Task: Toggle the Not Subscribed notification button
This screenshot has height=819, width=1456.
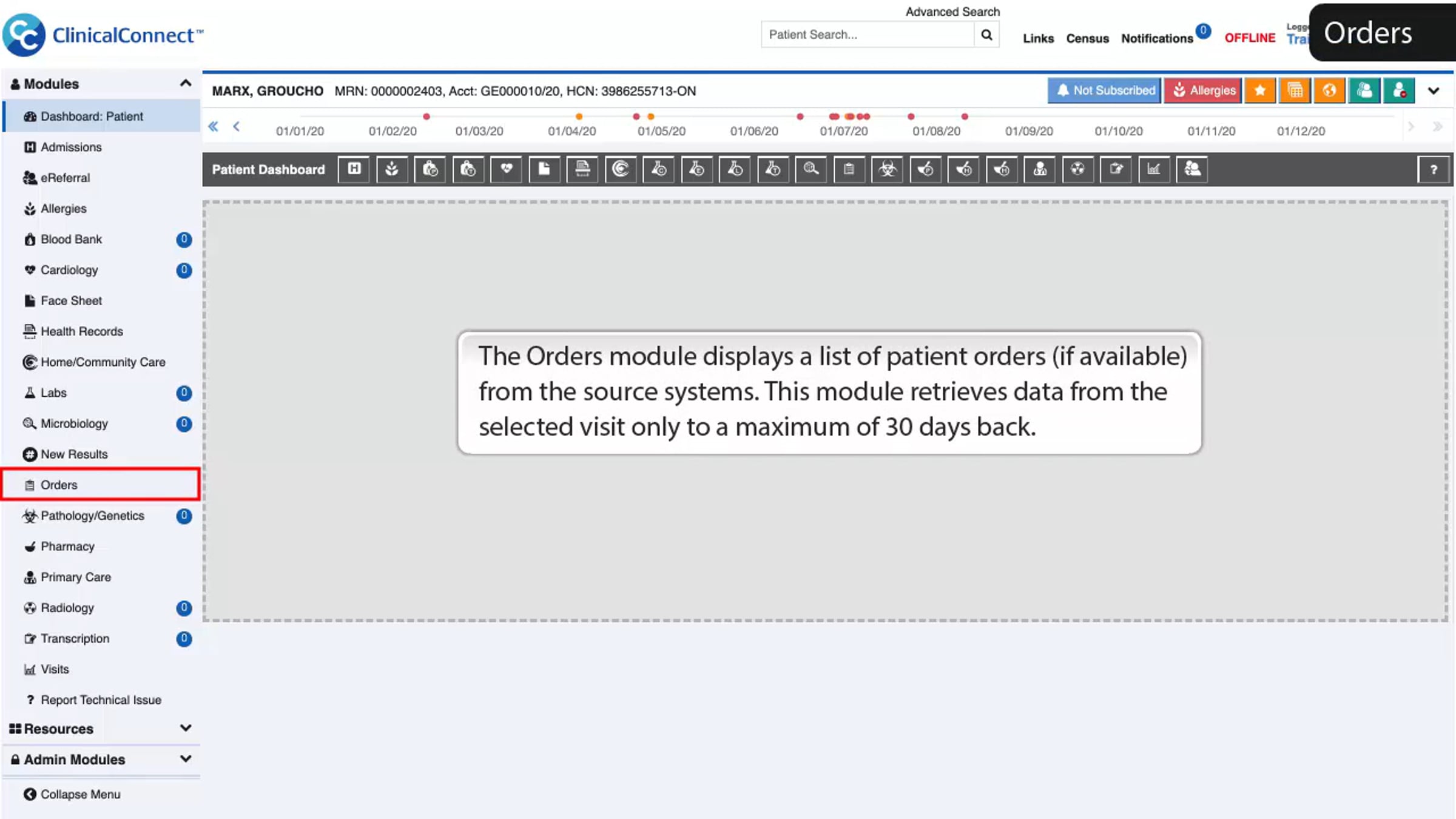Action: pos(1104,90)
